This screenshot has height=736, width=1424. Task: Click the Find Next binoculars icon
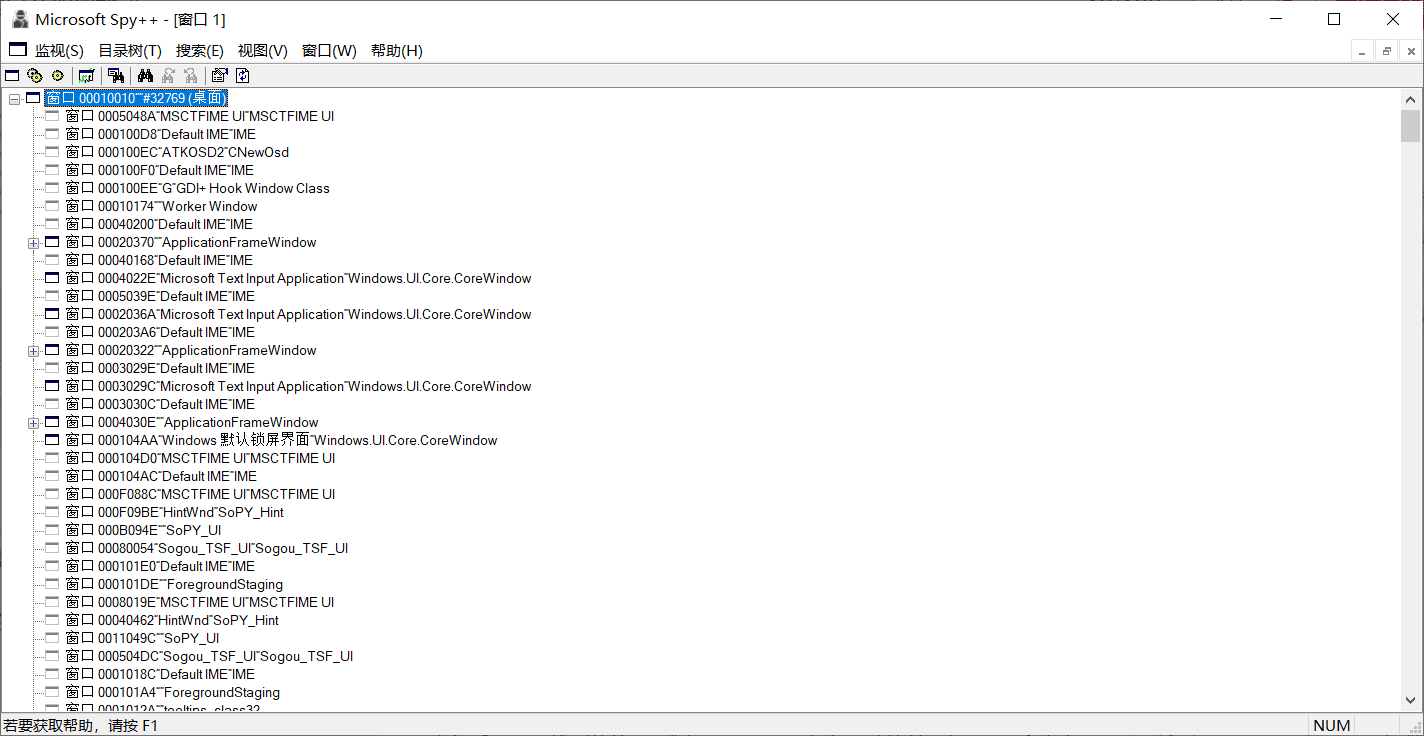168,75
